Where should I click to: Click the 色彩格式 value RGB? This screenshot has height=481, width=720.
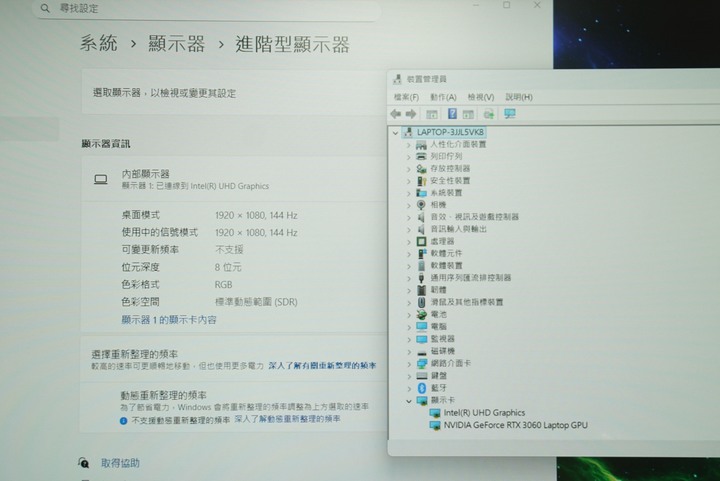[223, 285]
